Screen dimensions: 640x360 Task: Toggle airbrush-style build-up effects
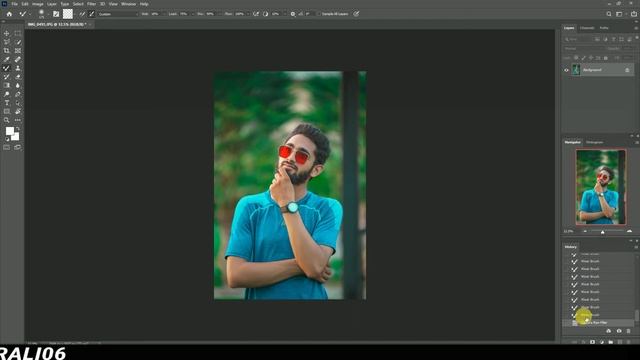pos(256,14)
